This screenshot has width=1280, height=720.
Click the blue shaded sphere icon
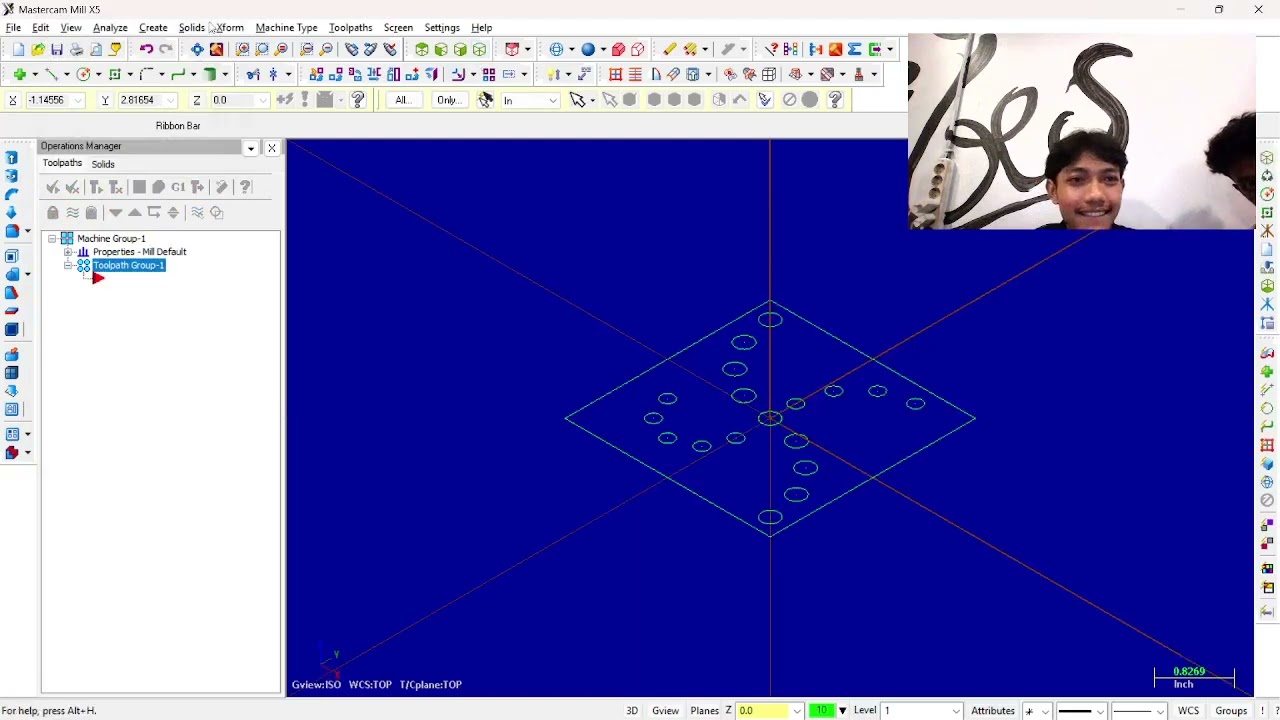tap(588, 49)
